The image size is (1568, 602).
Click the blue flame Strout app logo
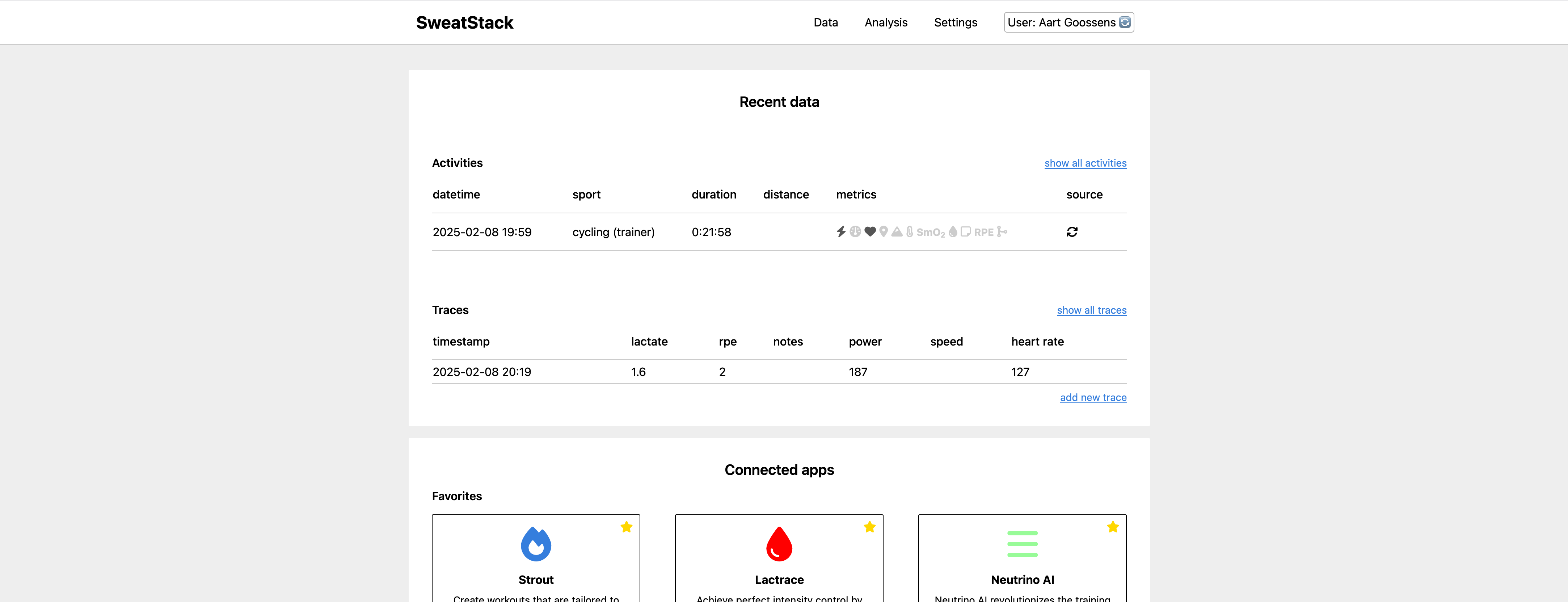coord(536,544)
